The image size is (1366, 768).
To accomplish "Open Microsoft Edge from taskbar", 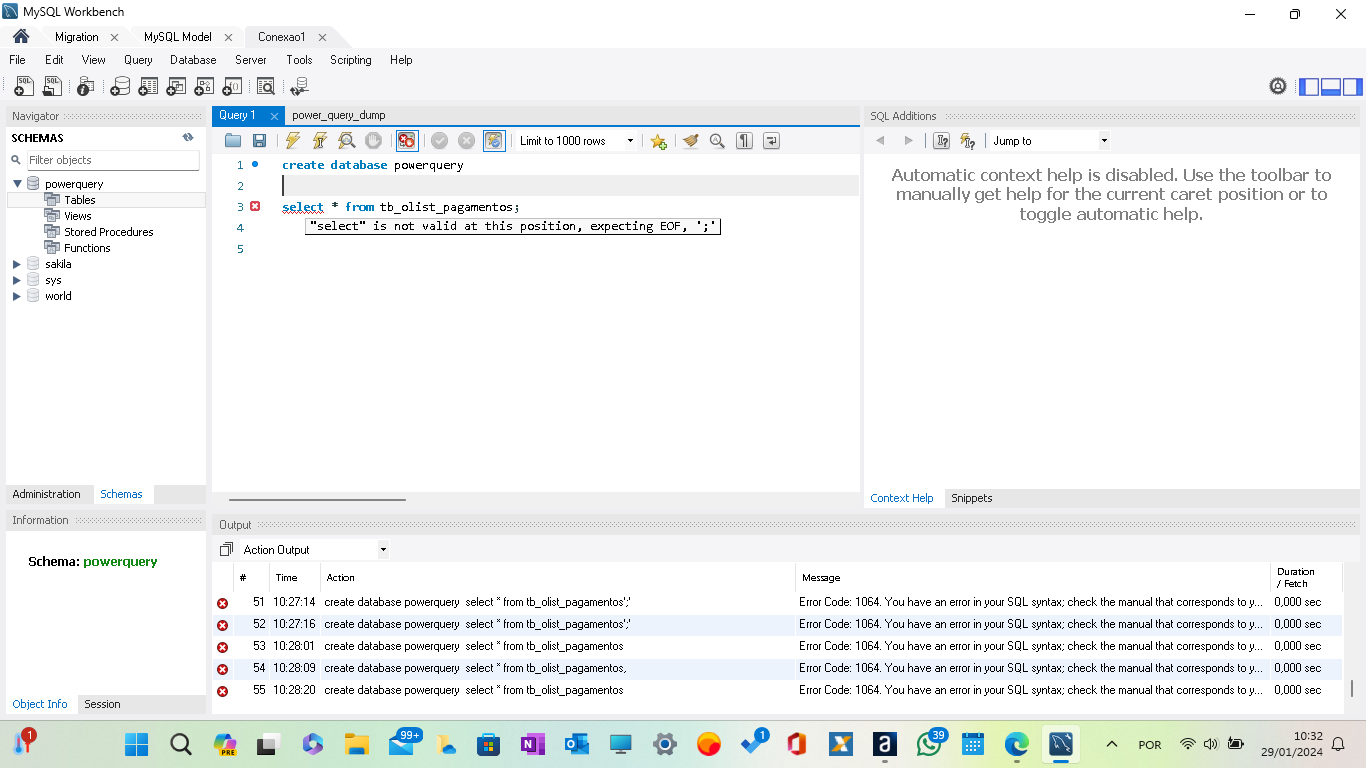I will [1017, 744].
